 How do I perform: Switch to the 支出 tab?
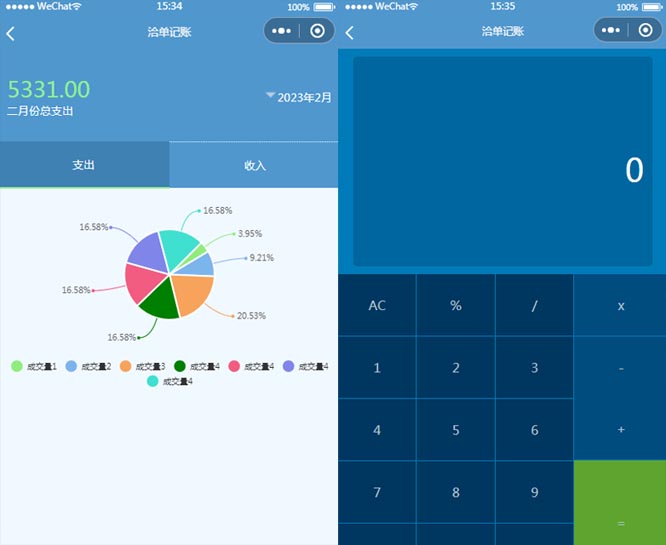(x=85, y=165)
